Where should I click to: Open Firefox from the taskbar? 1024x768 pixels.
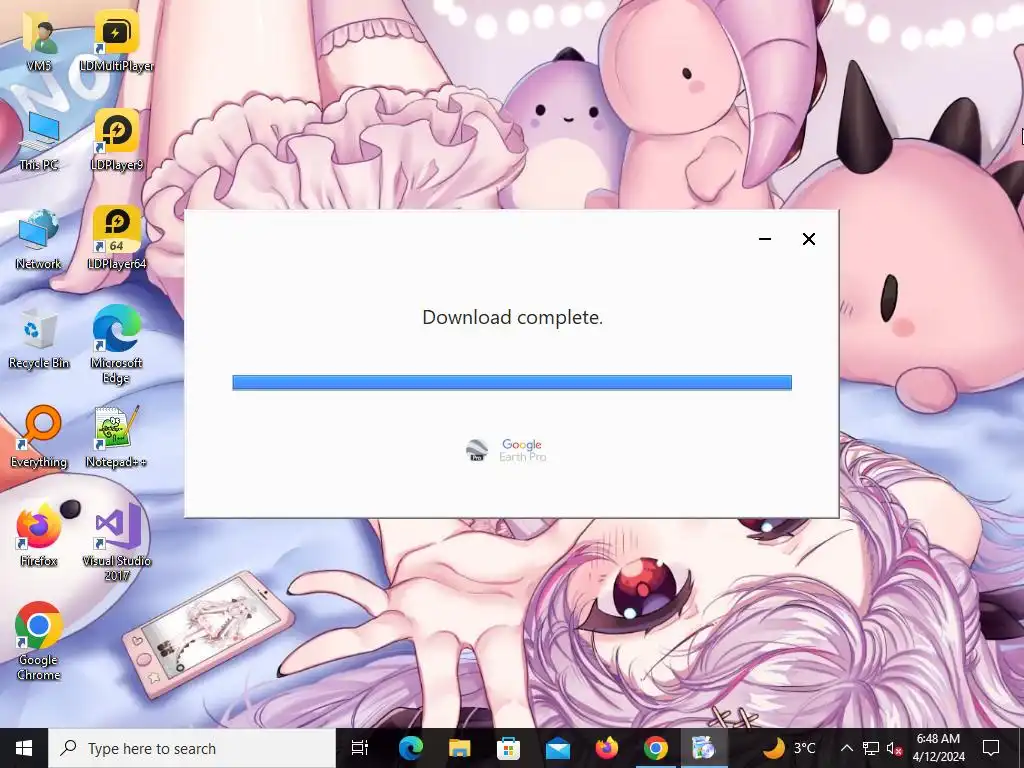[x=607, y=748]
